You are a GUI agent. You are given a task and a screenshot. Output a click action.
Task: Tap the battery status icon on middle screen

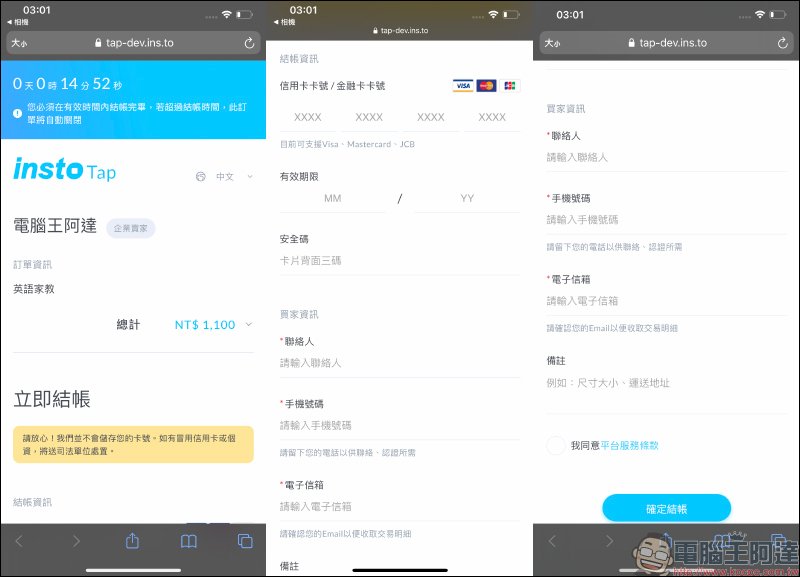click(511, 15)
